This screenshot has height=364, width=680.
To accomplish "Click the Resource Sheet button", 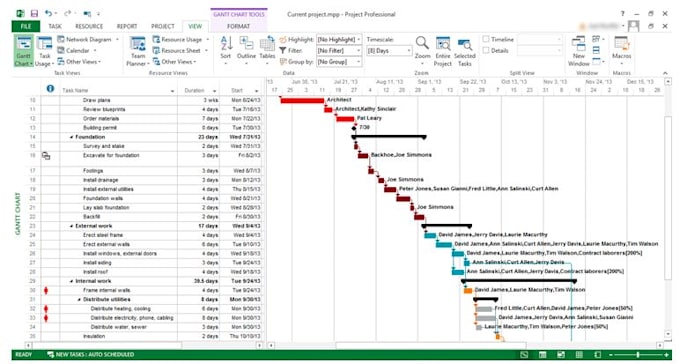I will (x=180, y=51).
